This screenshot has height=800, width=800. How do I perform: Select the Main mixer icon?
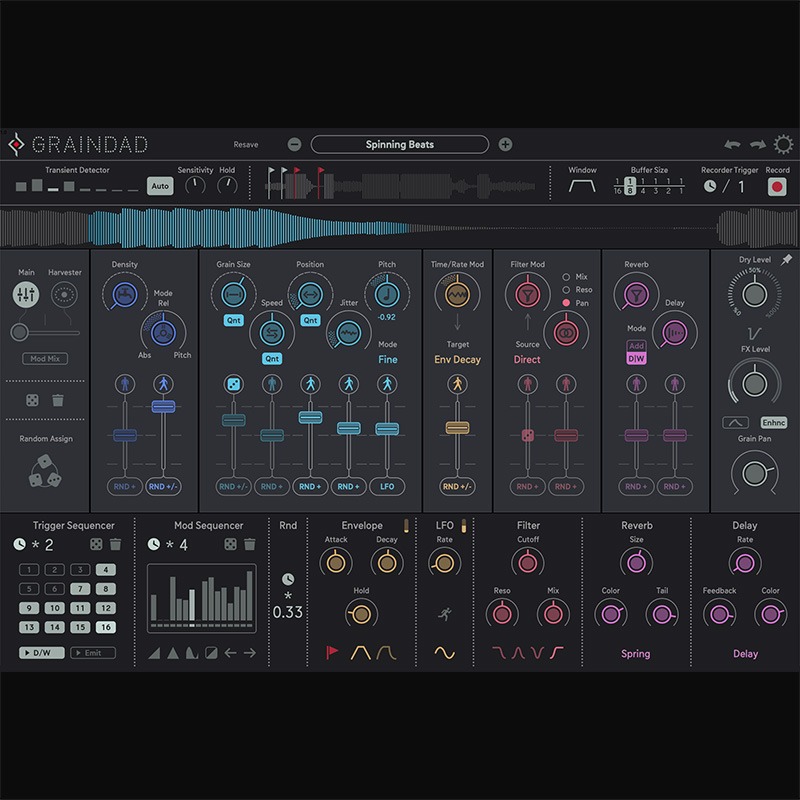point(26,294)
